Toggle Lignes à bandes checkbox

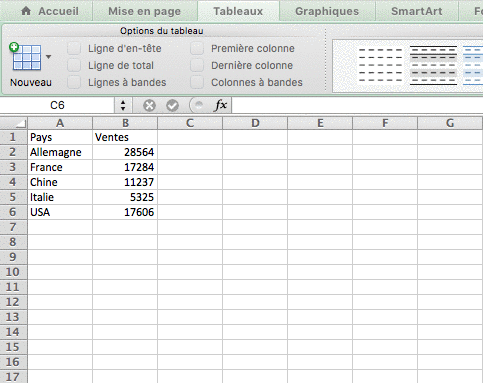(x=74, y=82)
